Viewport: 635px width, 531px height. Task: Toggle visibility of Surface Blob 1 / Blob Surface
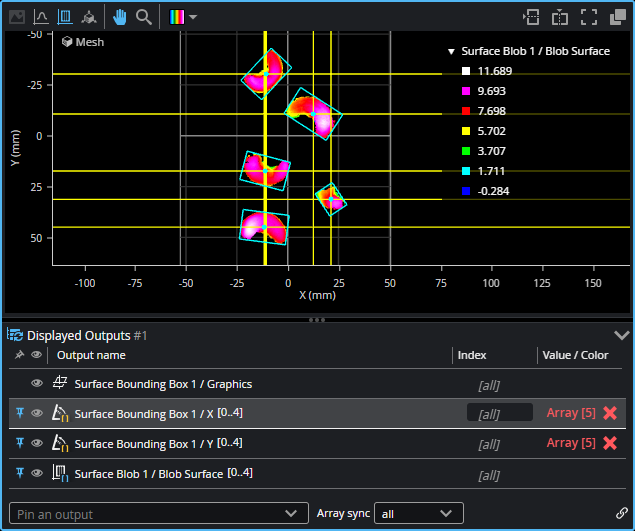point(37,473)
